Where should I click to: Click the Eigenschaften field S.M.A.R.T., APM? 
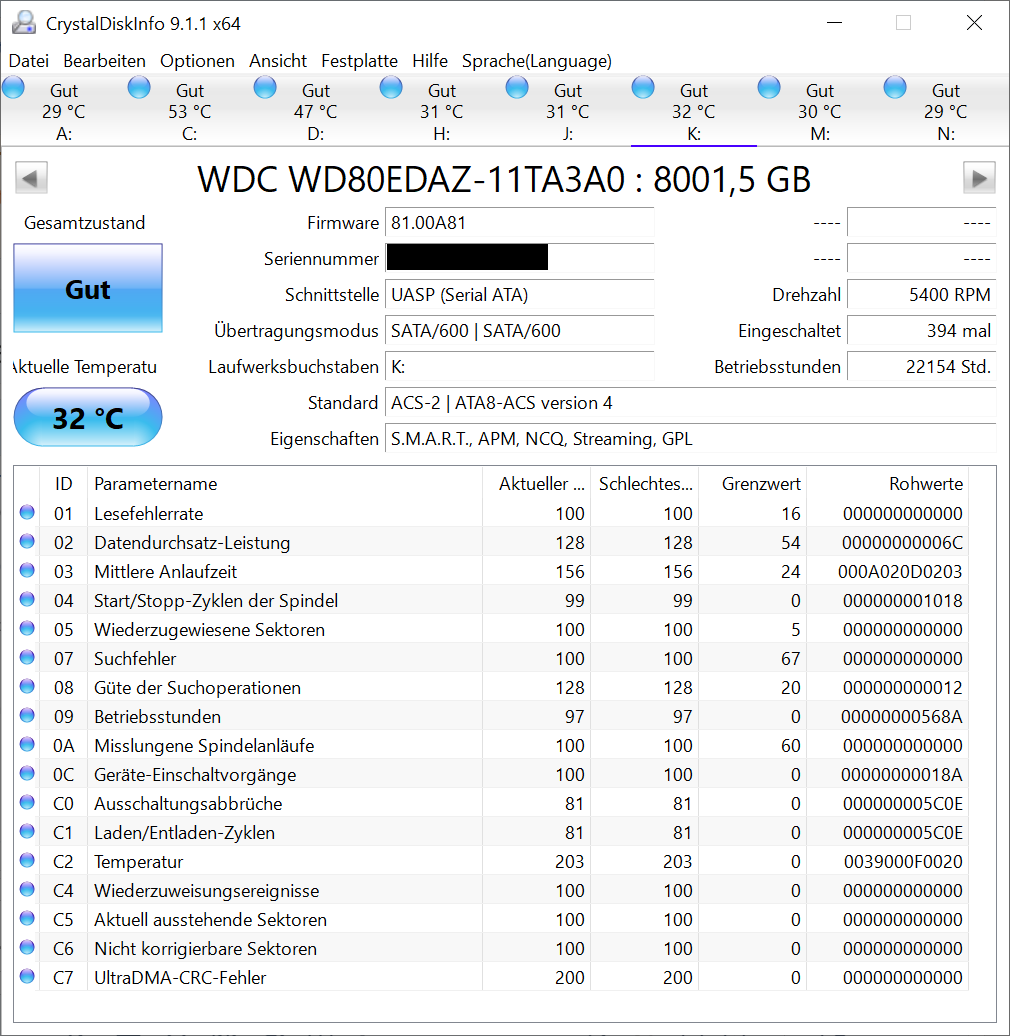click(691, 439)
